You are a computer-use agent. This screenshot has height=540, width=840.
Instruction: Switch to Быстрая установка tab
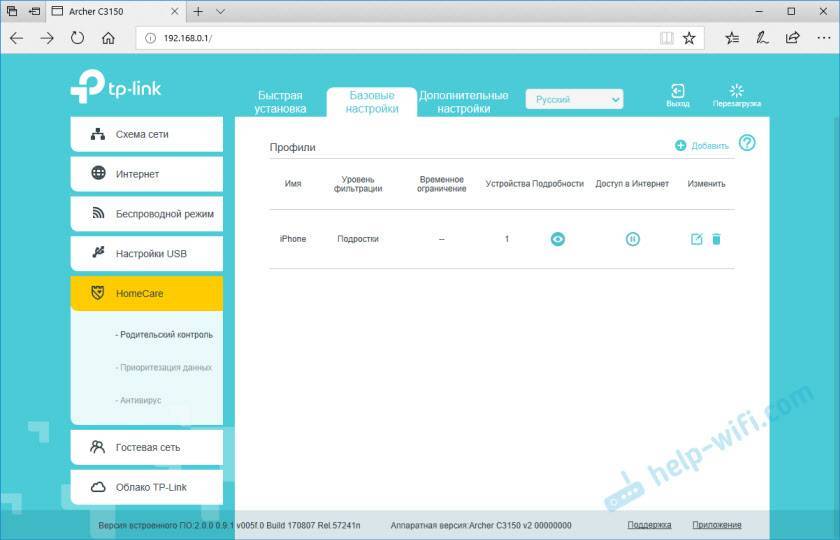pos(280,102)
